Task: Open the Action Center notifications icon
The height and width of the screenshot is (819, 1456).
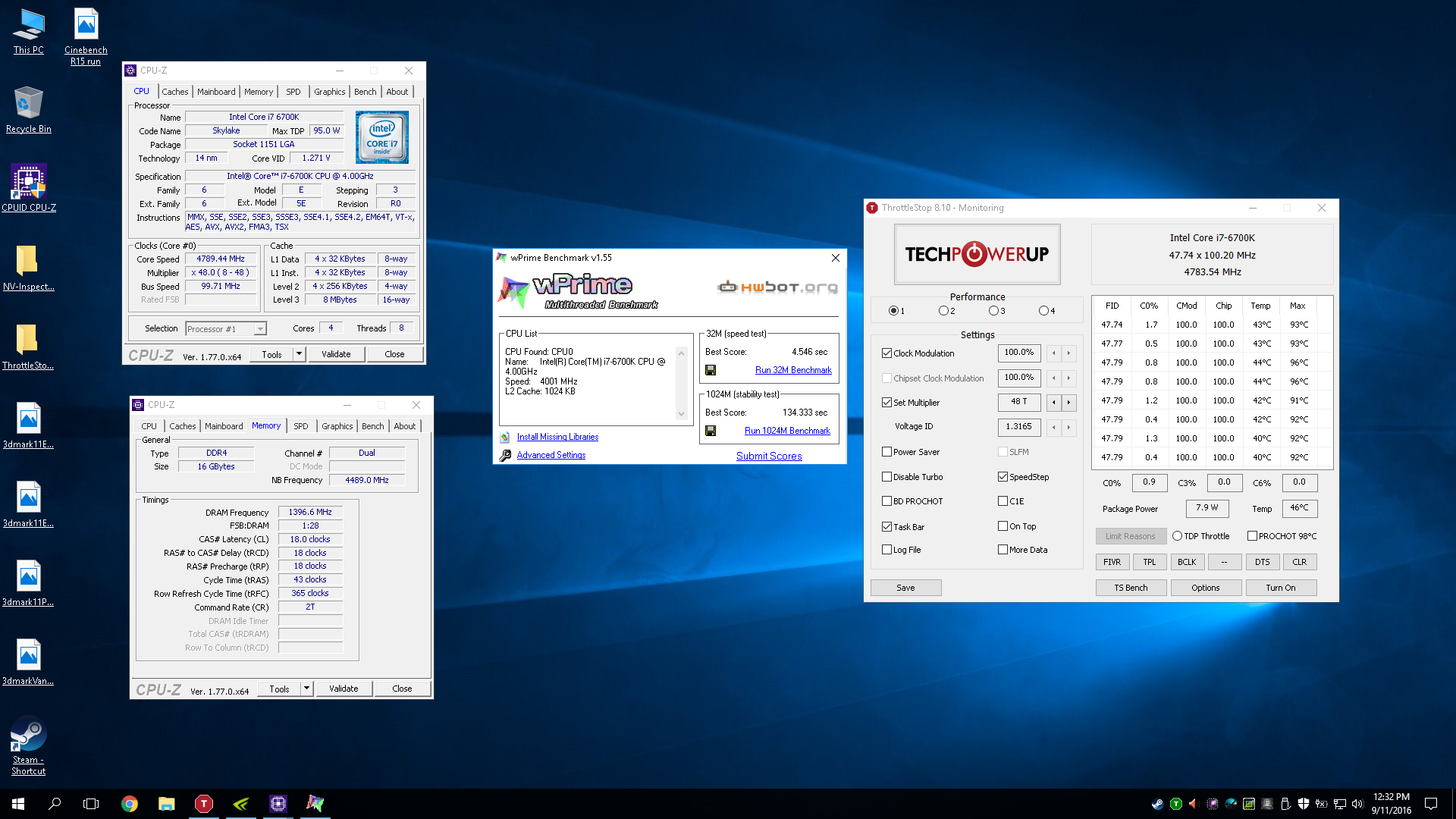Action: (x=1431, y=804)
